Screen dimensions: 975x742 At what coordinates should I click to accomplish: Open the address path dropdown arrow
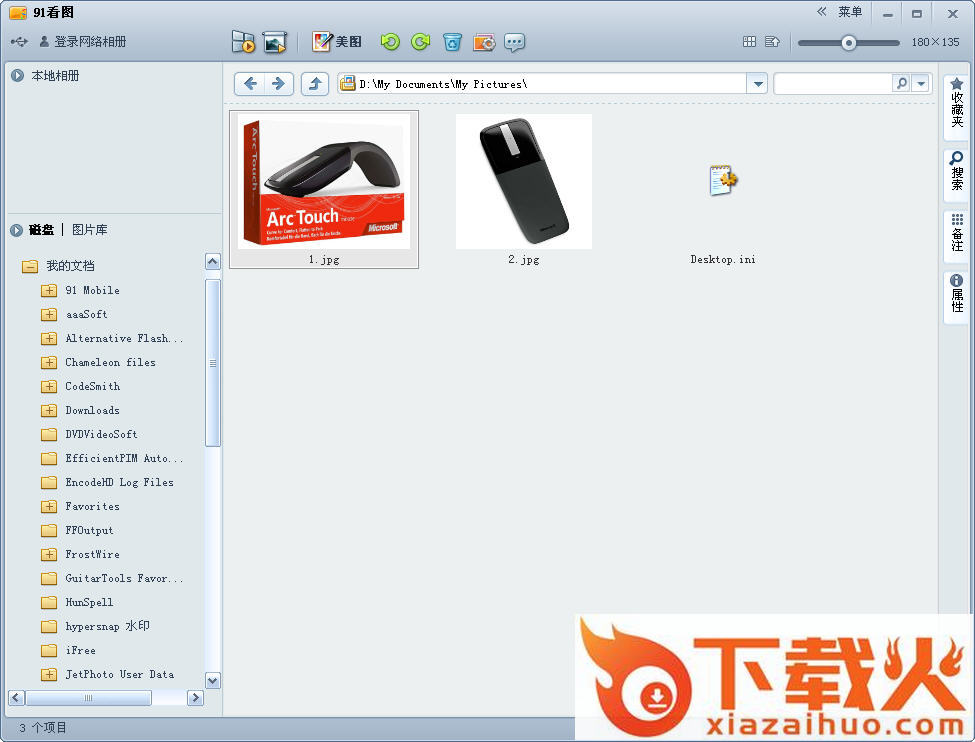(x=757, y=83)
